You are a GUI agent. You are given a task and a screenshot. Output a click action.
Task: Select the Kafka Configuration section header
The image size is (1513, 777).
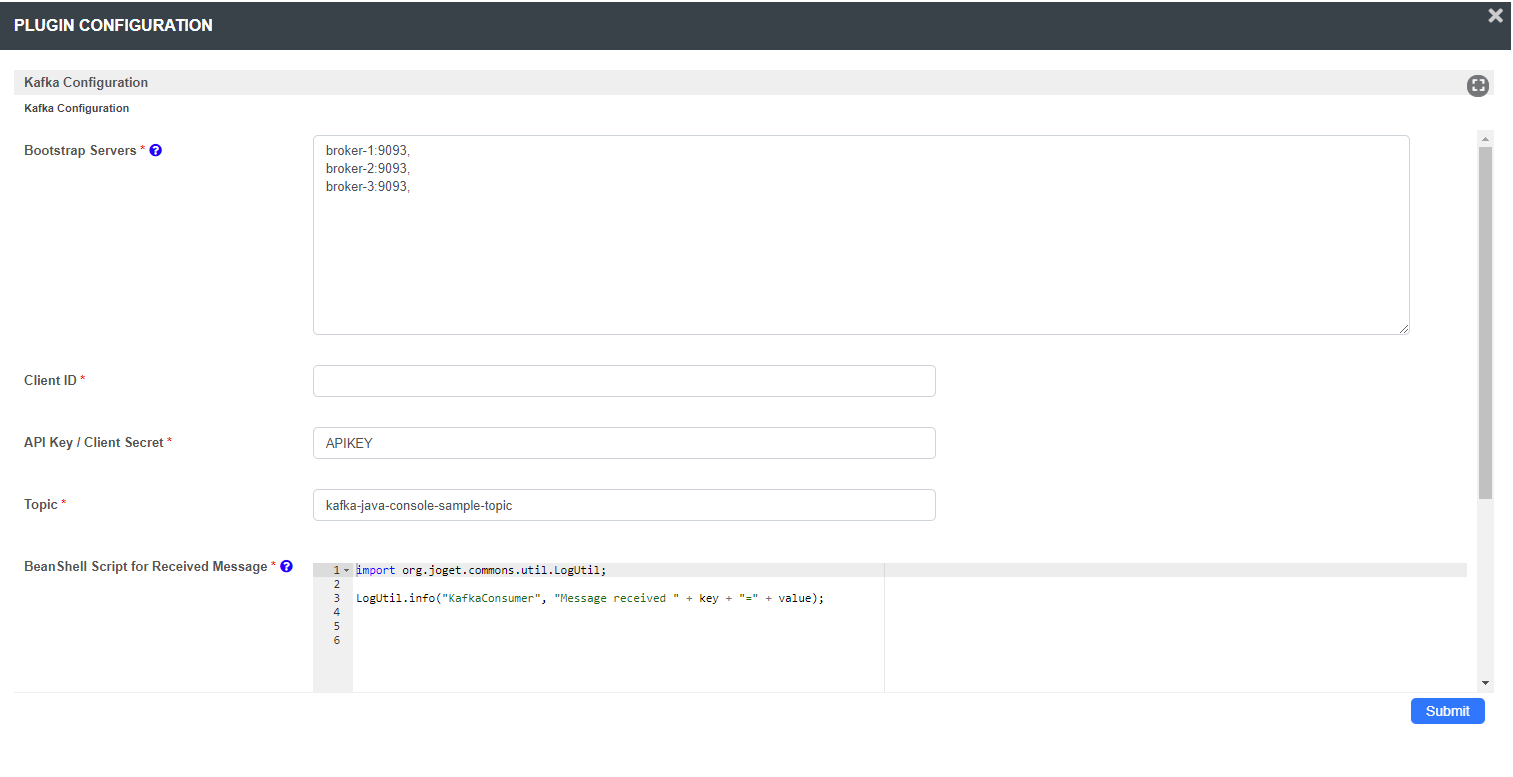[86, 83]
